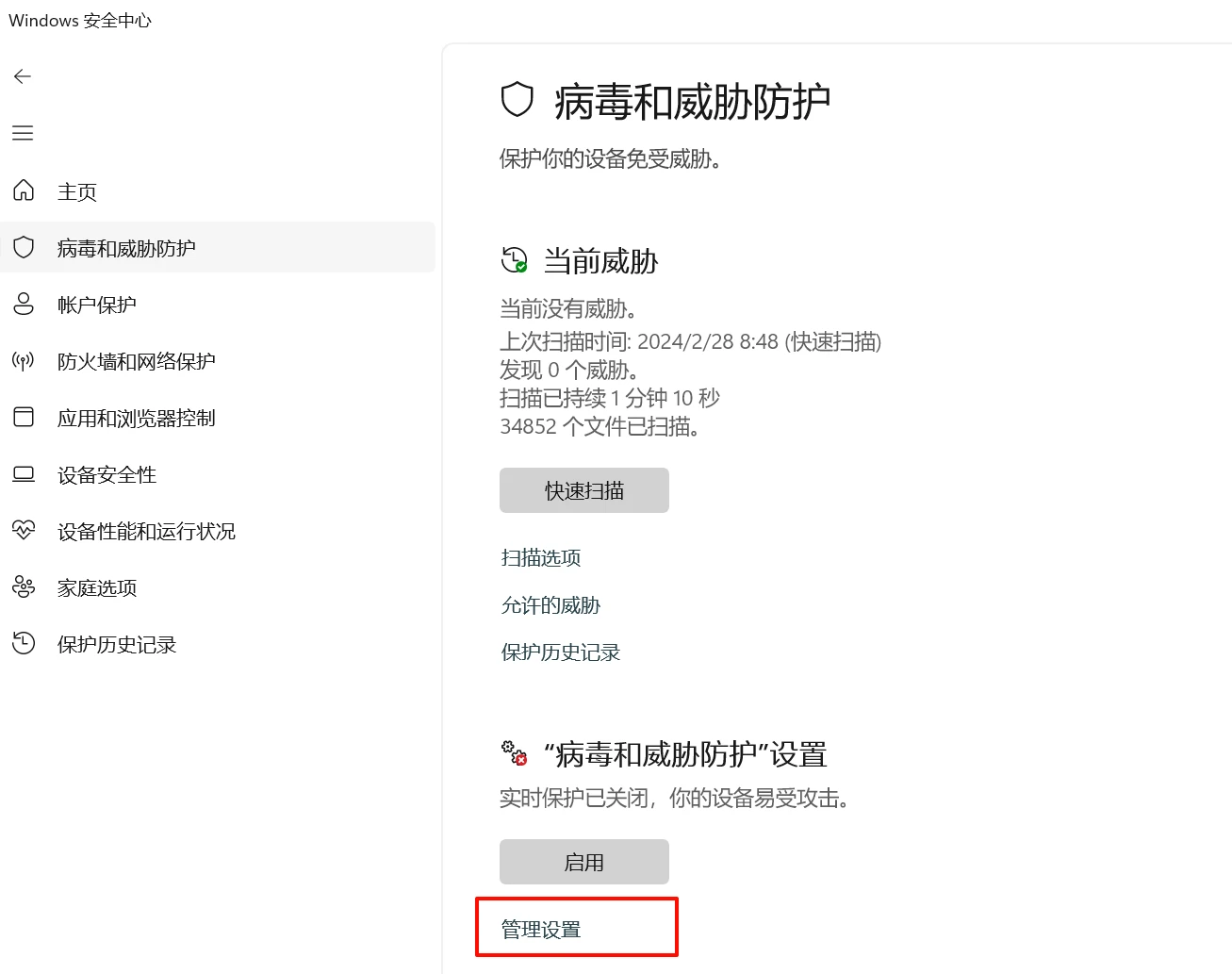Click the person icon beside 帐户保护

click(24, 304)
